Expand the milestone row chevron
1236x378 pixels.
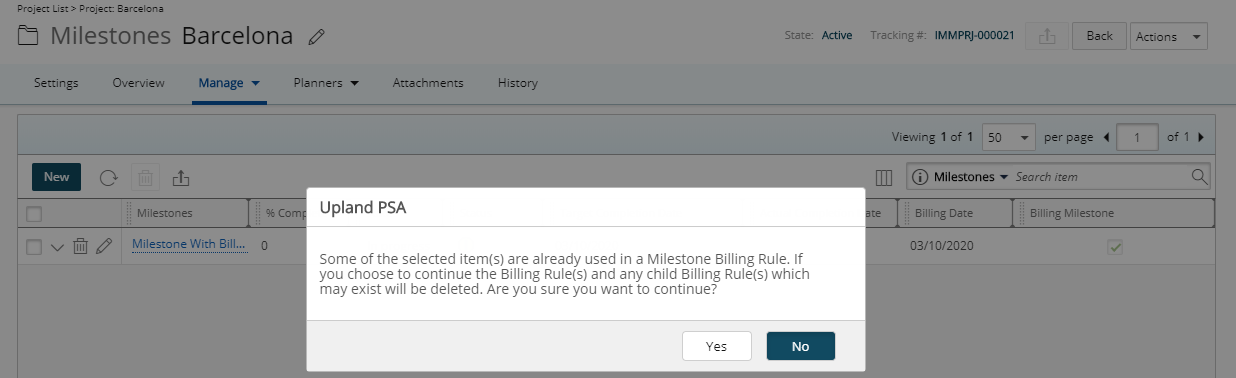[x=57, y=247]
